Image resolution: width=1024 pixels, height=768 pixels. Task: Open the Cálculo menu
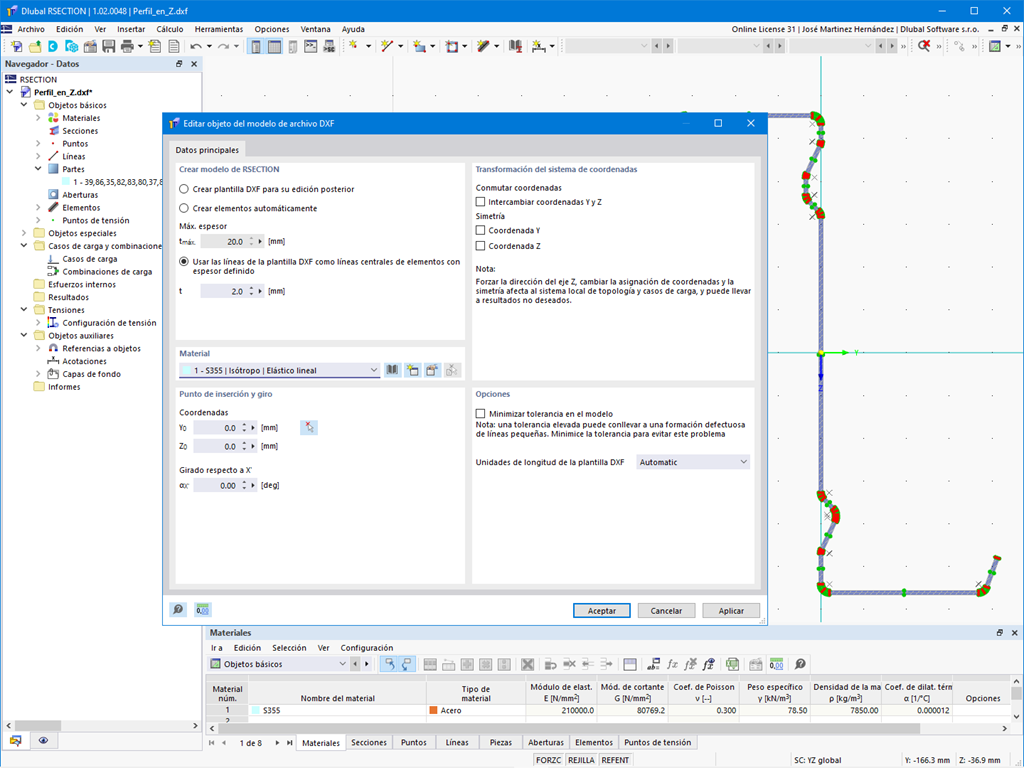coord(170,29)
